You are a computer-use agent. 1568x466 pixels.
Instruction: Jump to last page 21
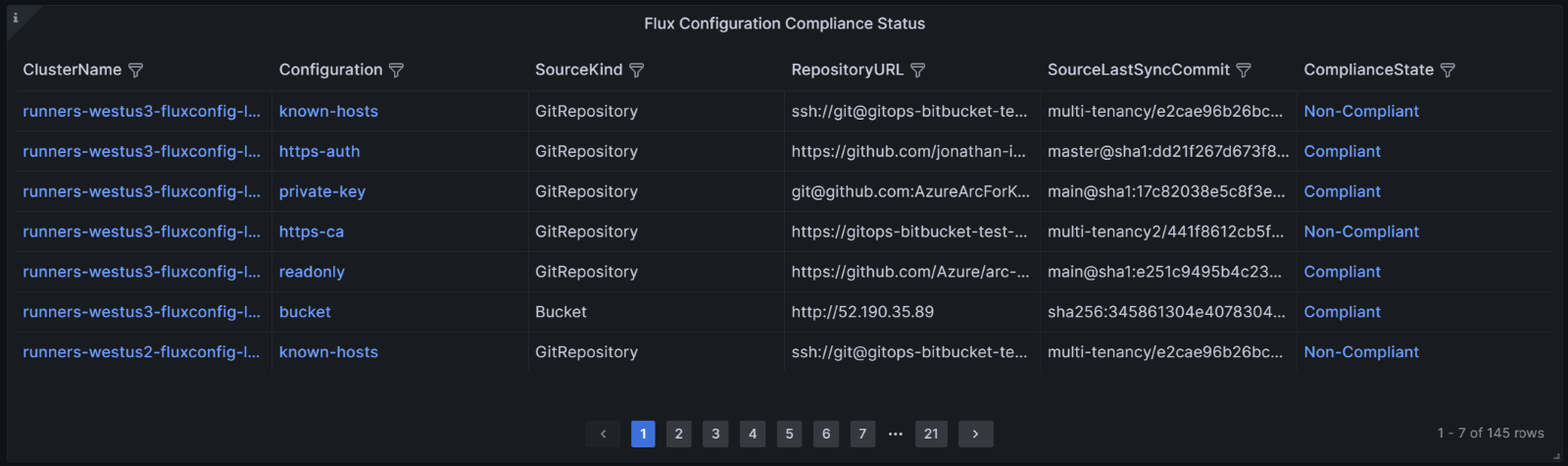931,434
